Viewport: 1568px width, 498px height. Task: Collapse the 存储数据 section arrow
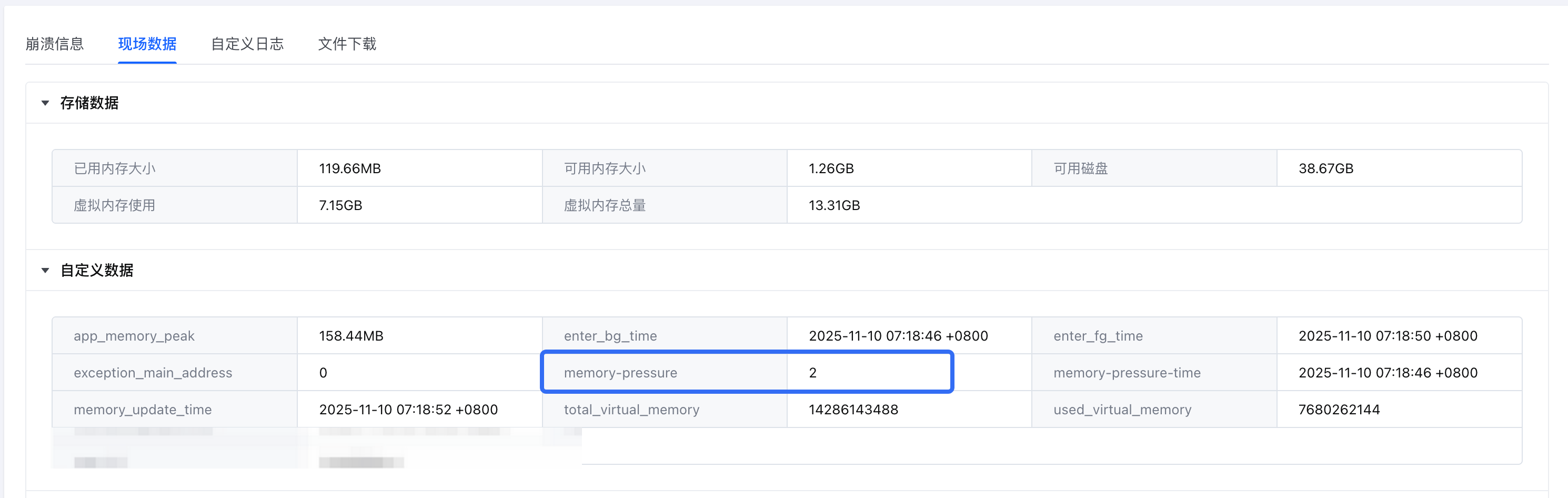click(x=45, y=103)
